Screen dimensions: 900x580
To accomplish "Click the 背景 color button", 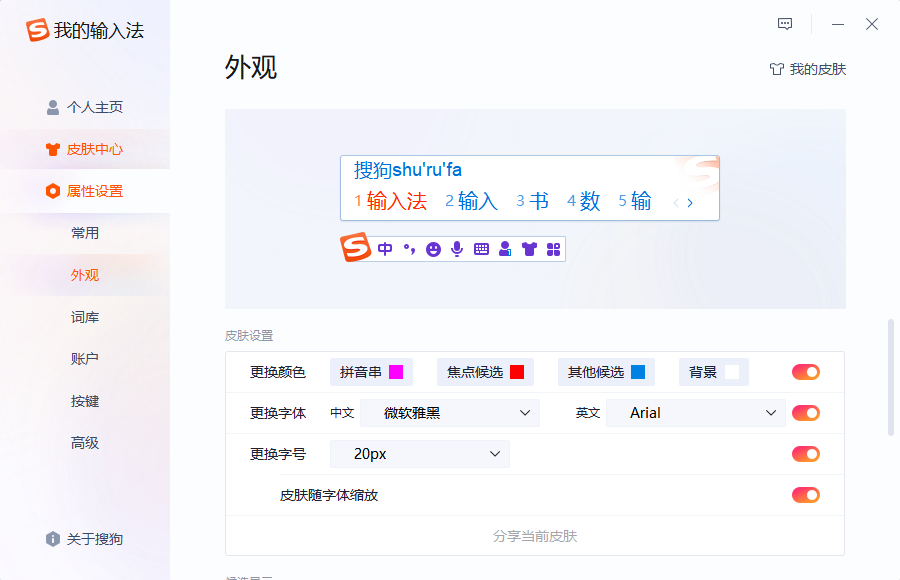I will point(713,372).
